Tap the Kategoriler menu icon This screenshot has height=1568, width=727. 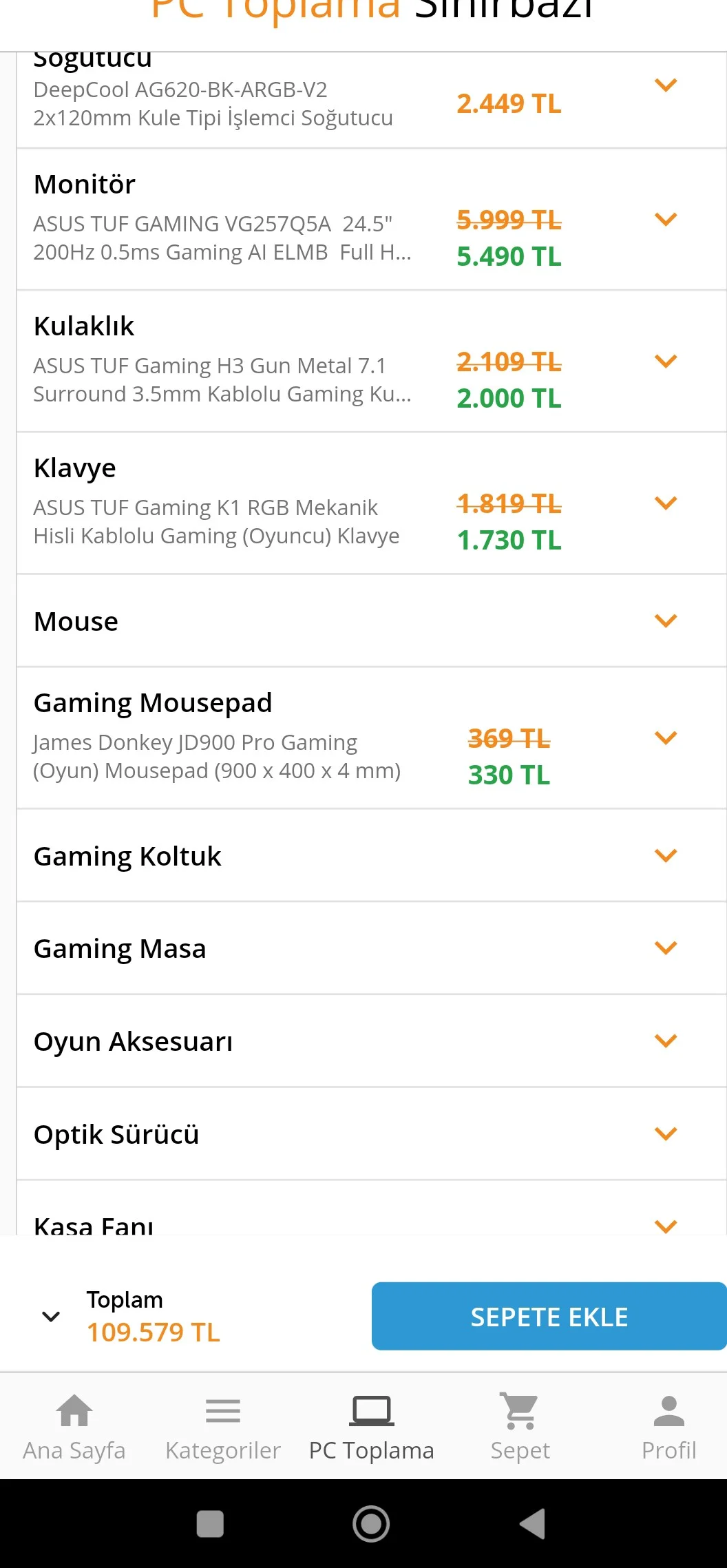223,1411
